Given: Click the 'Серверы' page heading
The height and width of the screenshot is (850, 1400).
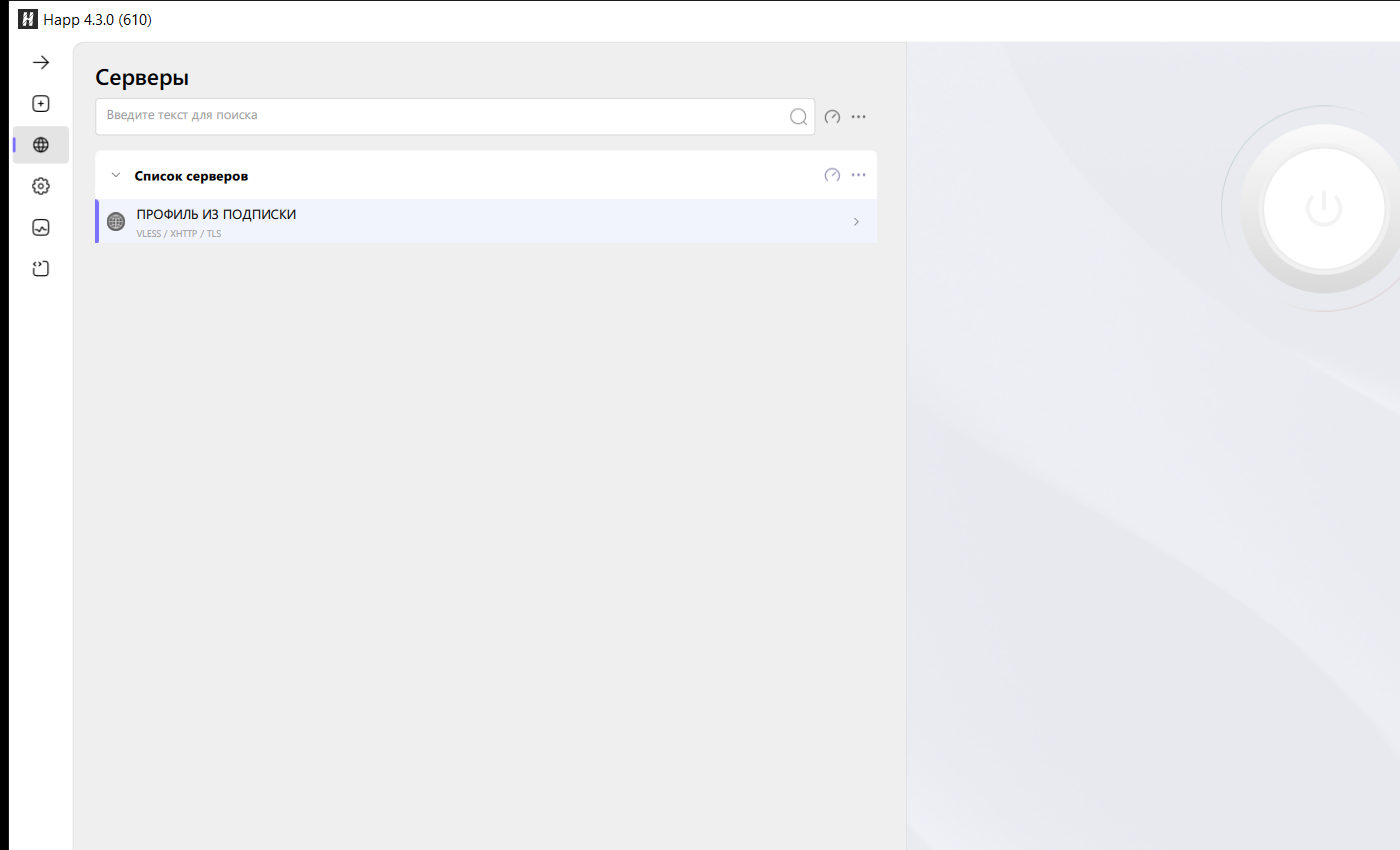Looking at the screenshot, I should pyautogui.click(x=142, y=77).
